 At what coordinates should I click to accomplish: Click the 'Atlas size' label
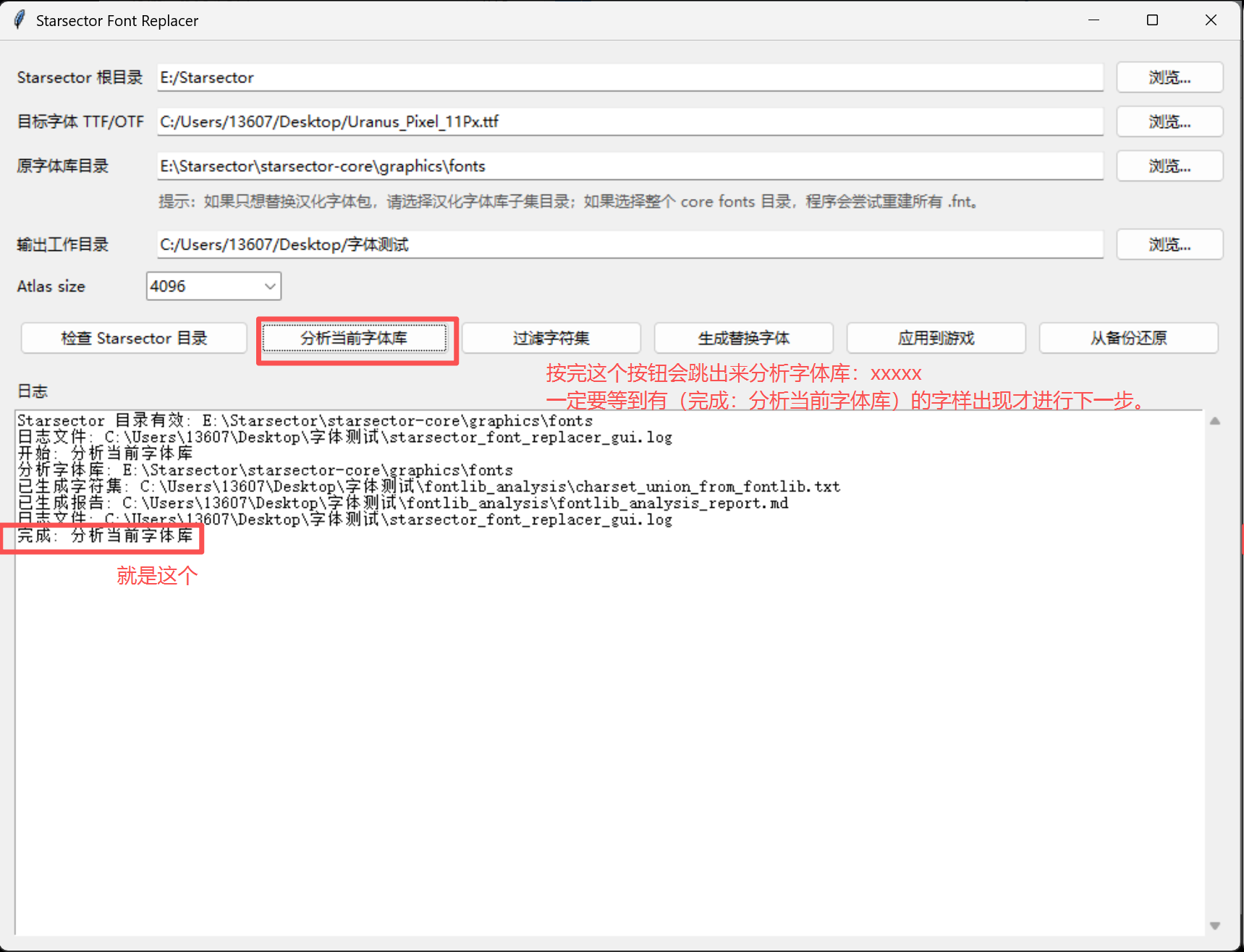tap(51, 286)
